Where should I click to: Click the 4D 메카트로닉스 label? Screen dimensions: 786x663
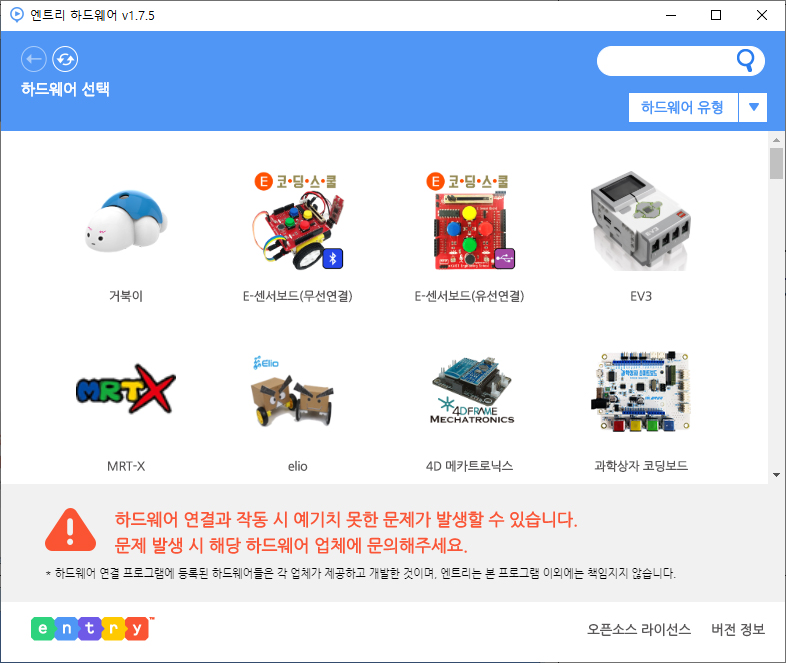coord(469,466)
